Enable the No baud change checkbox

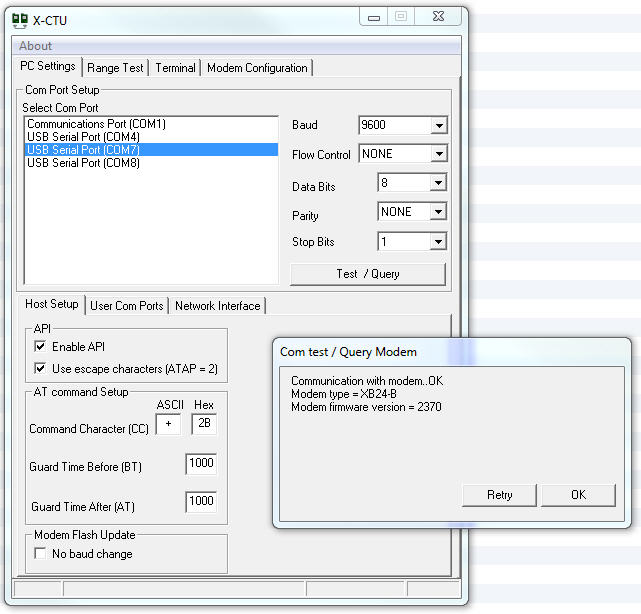[x=40, y=554]
